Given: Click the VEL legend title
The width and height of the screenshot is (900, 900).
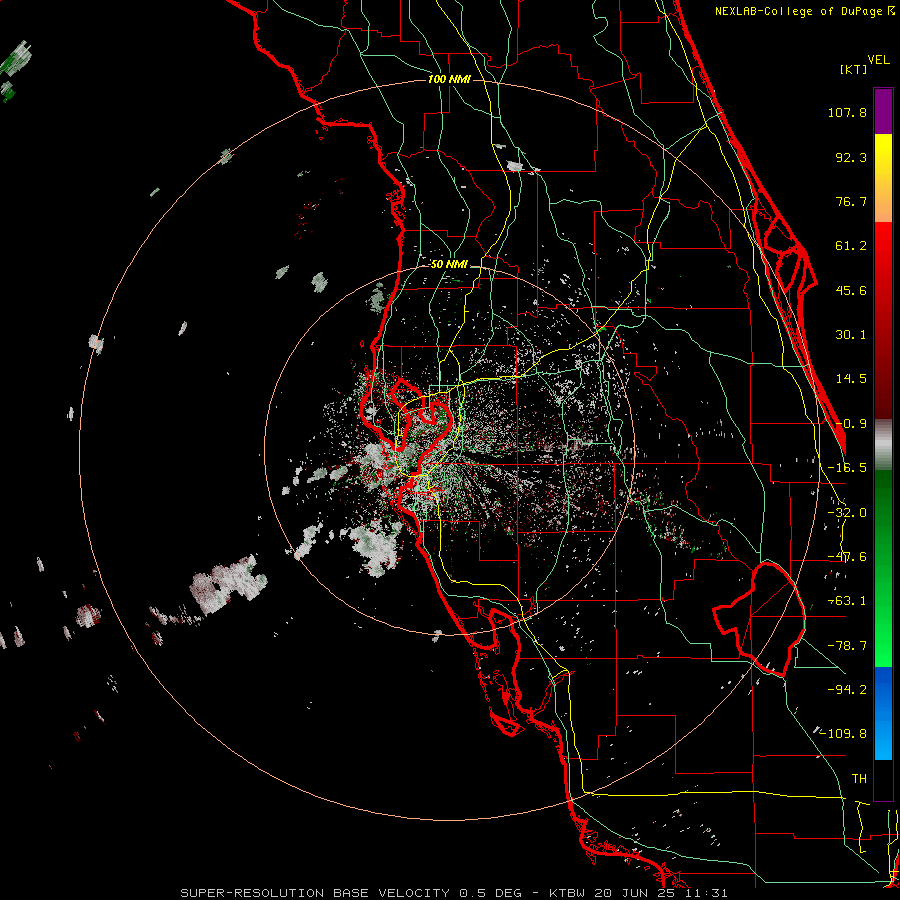Looking at the screenshot, I should 878,60.
